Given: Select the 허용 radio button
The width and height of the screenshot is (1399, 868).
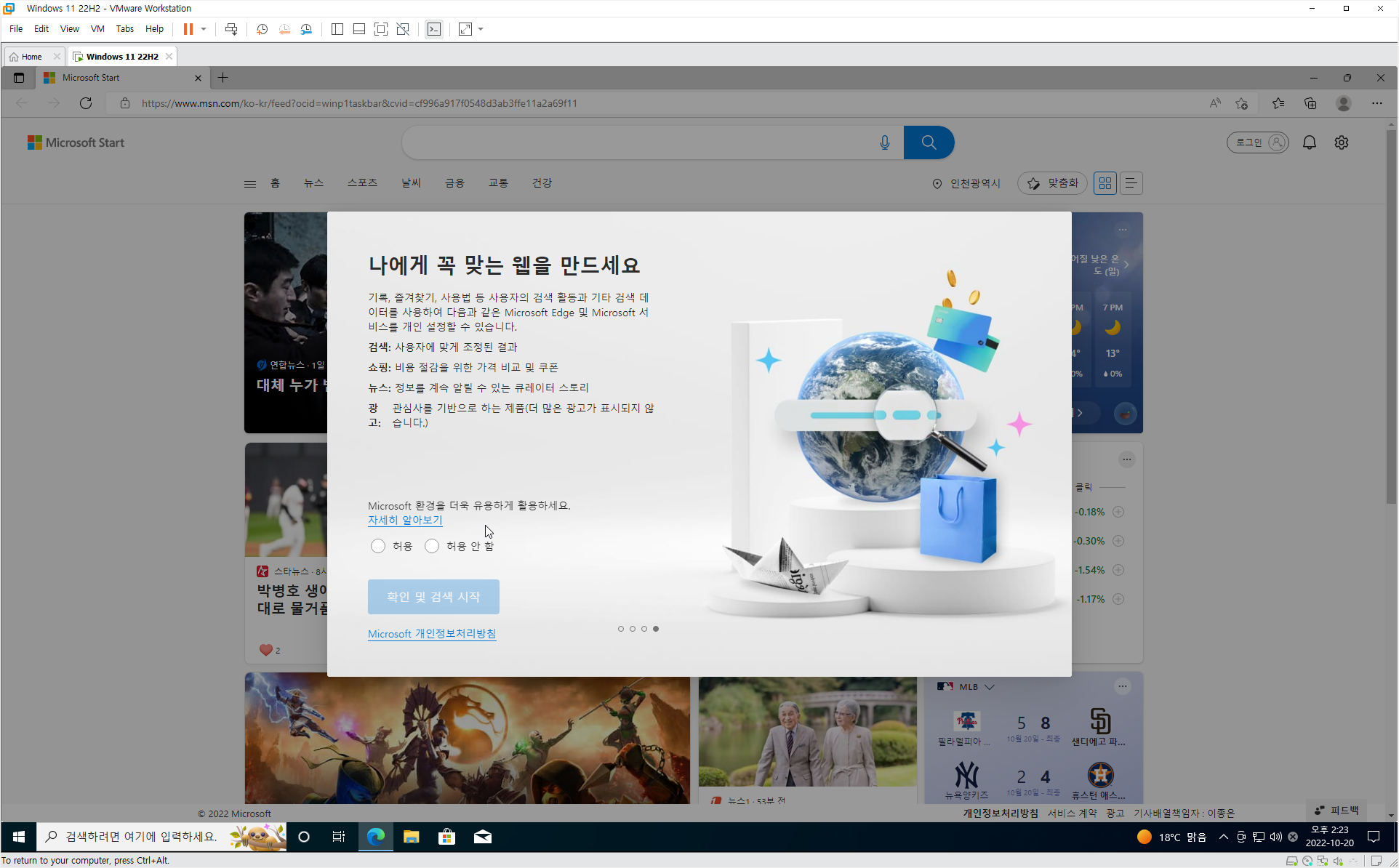Looking at the screenshot, I should pyautogui.click(x=377, y=546).
